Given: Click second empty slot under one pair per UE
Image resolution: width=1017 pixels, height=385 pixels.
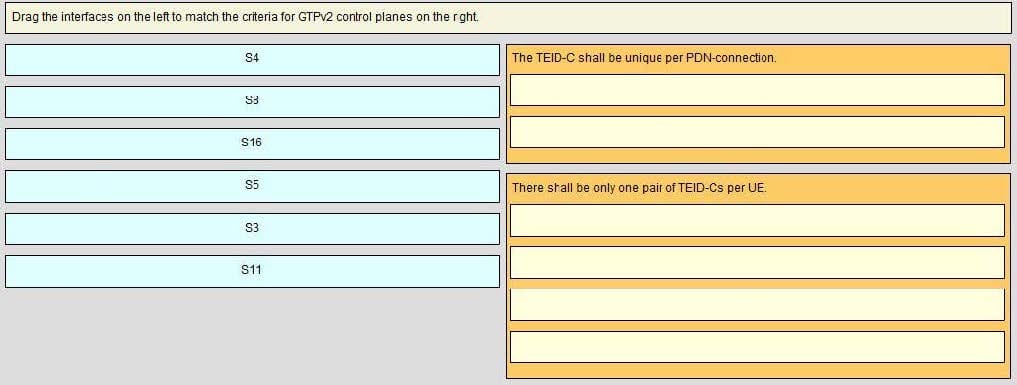Looking at the screenshot, I should [757, 262].
